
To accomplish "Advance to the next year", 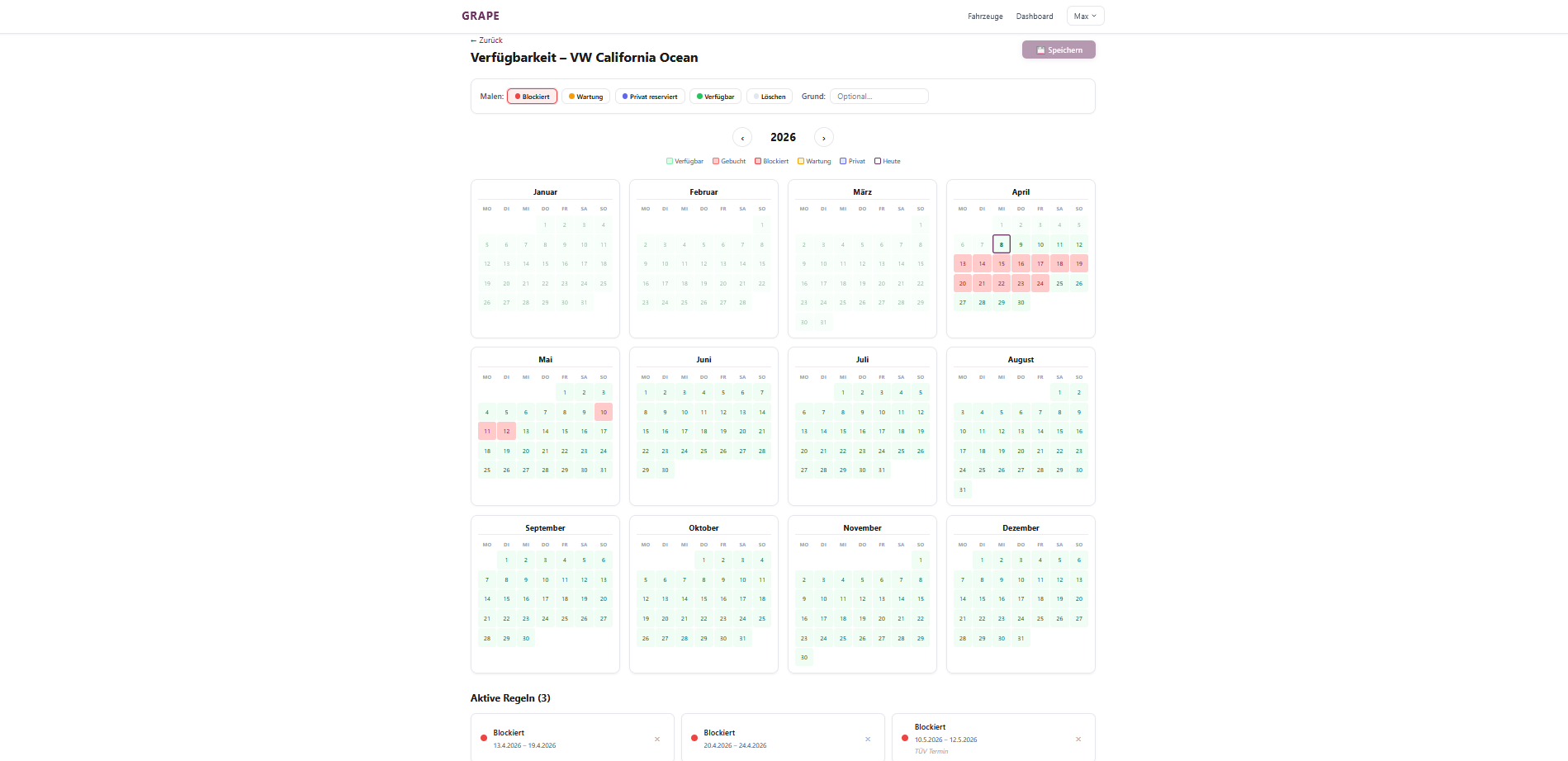I will (x=823, y=137).
